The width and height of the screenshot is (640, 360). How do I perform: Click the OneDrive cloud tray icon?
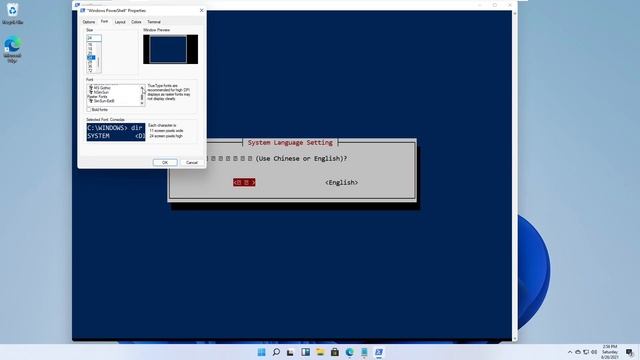(578, 352)
